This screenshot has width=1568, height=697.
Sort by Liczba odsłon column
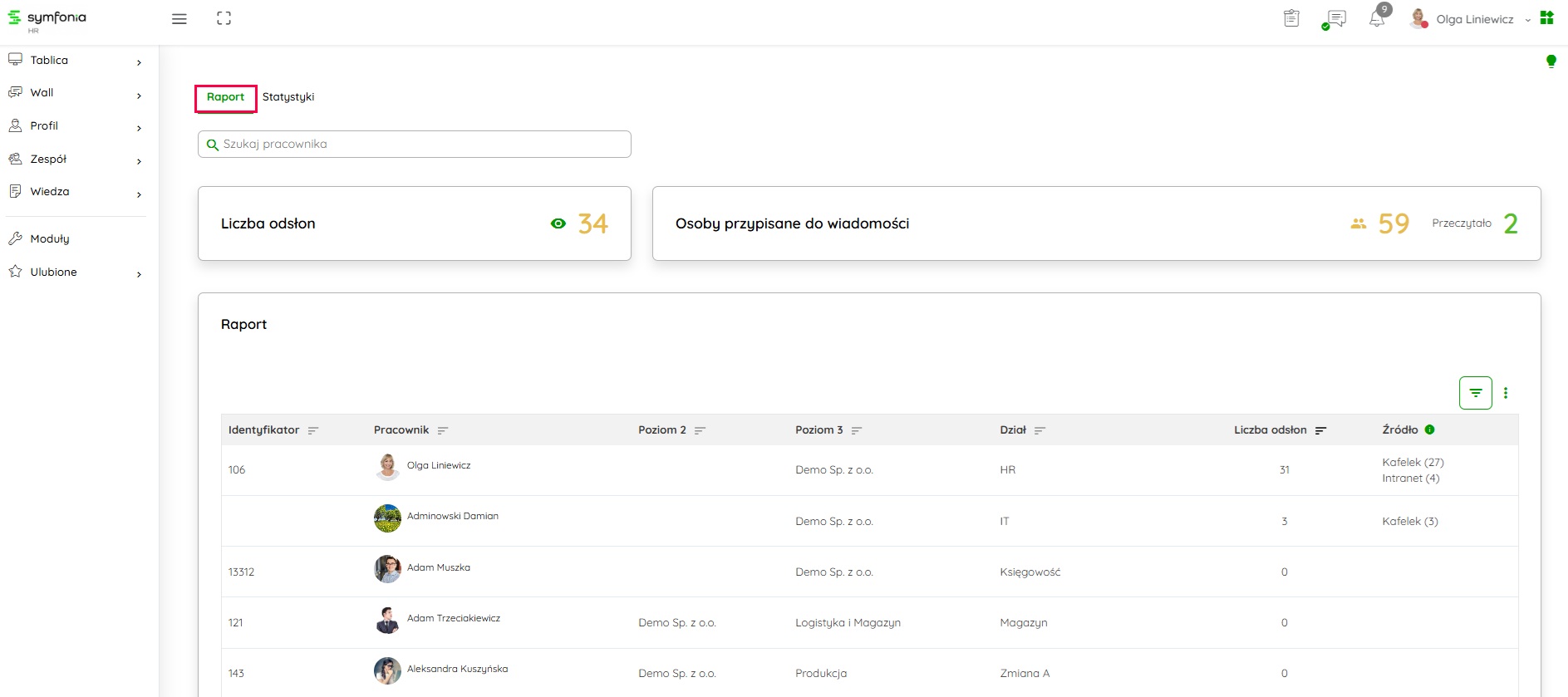[x=1320, y=430]
